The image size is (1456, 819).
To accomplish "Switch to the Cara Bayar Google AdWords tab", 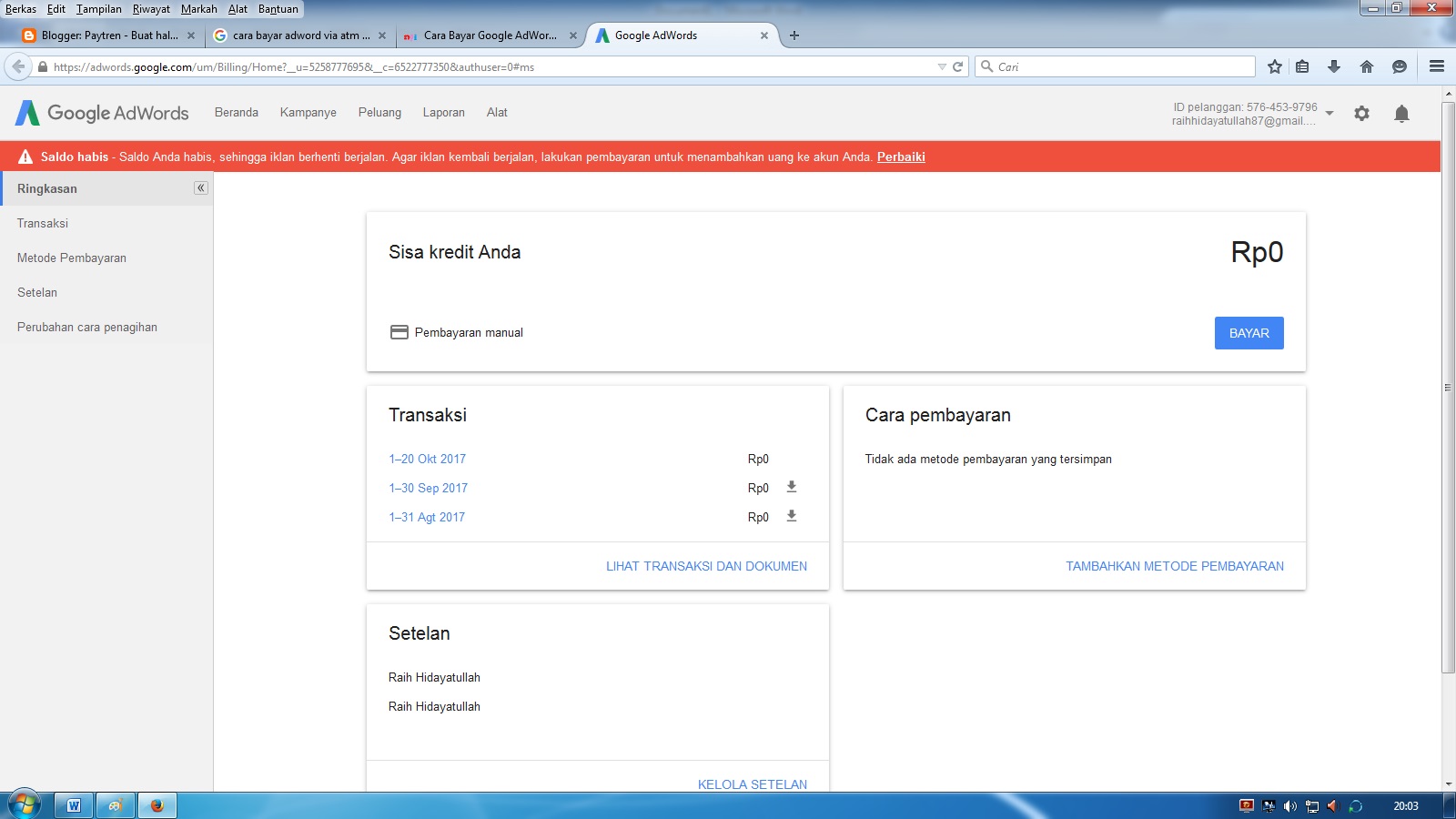I will pyautogui.click(x=490, y=35).
